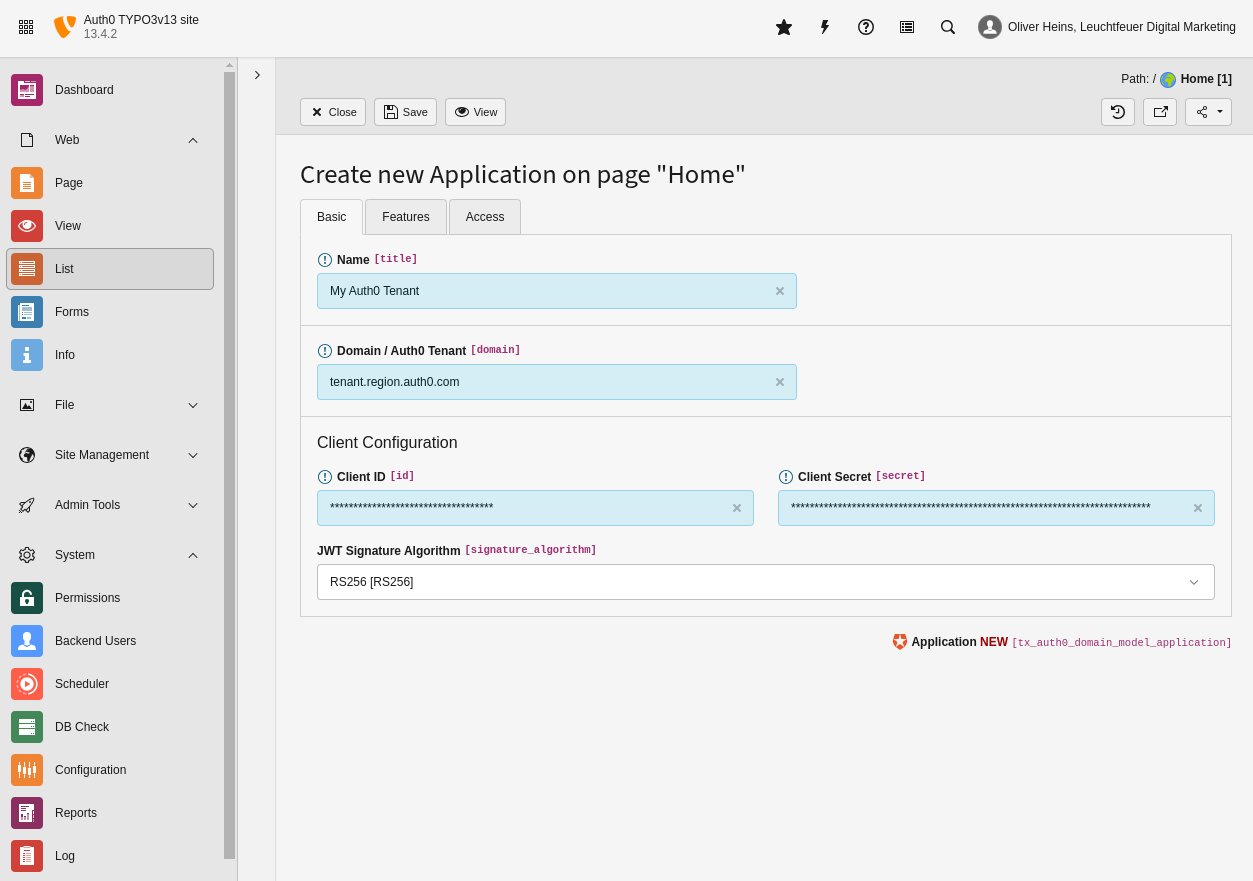Open the Home [1] page link

coord(1204,79)
